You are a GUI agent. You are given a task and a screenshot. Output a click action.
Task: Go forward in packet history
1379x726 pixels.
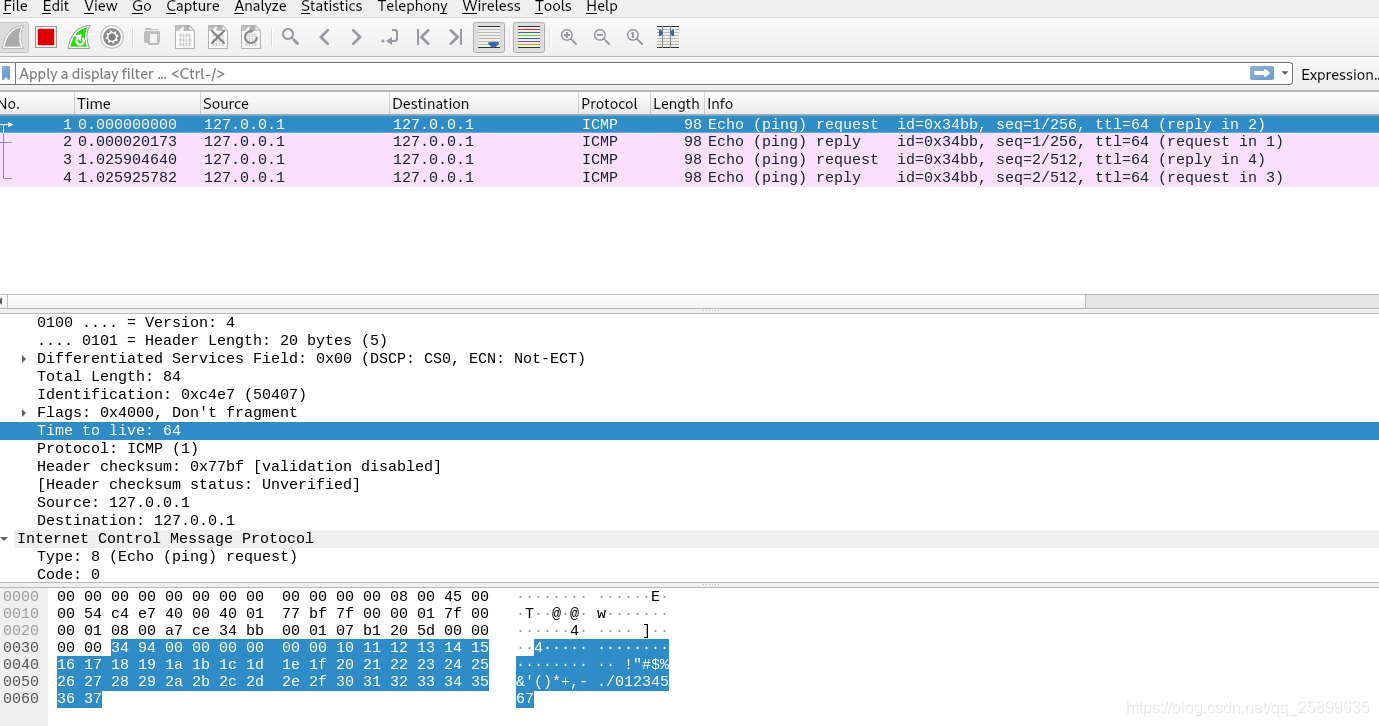(x=356, y=37)
